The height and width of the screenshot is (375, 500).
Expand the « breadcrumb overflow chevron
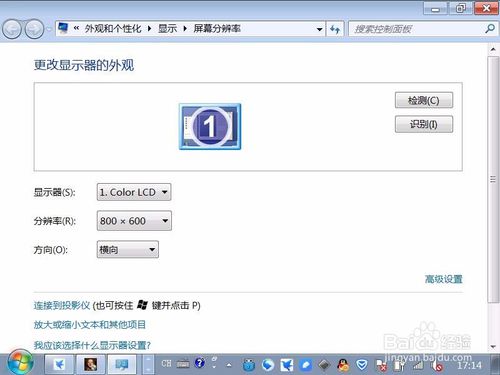pyautogui.click(x=76, y=29)
